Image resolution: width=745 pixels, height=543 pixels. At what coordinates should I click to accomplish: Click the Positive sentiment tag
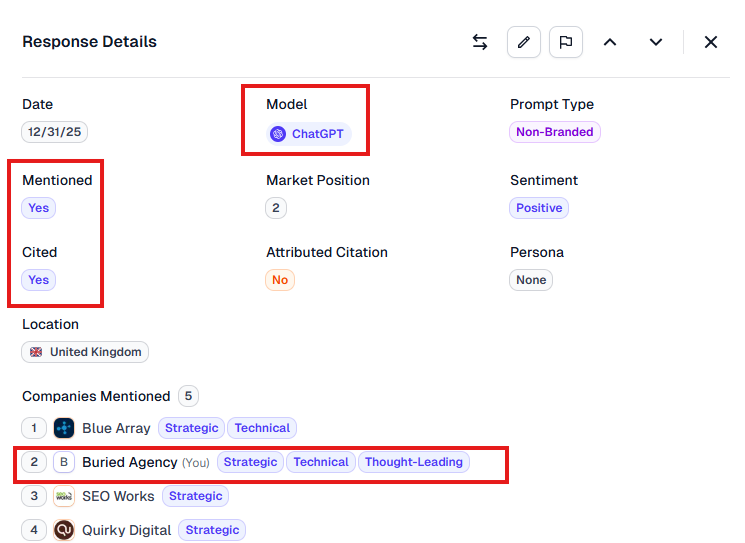539,208
